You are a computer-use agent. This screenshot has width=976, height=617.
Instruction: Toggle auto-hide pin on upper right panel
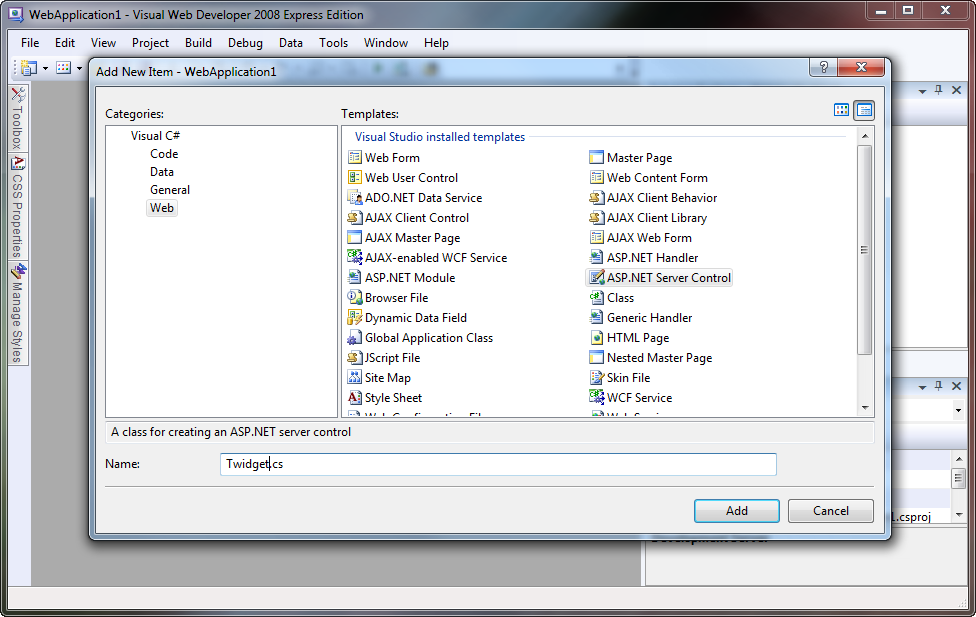pos(939,90)
